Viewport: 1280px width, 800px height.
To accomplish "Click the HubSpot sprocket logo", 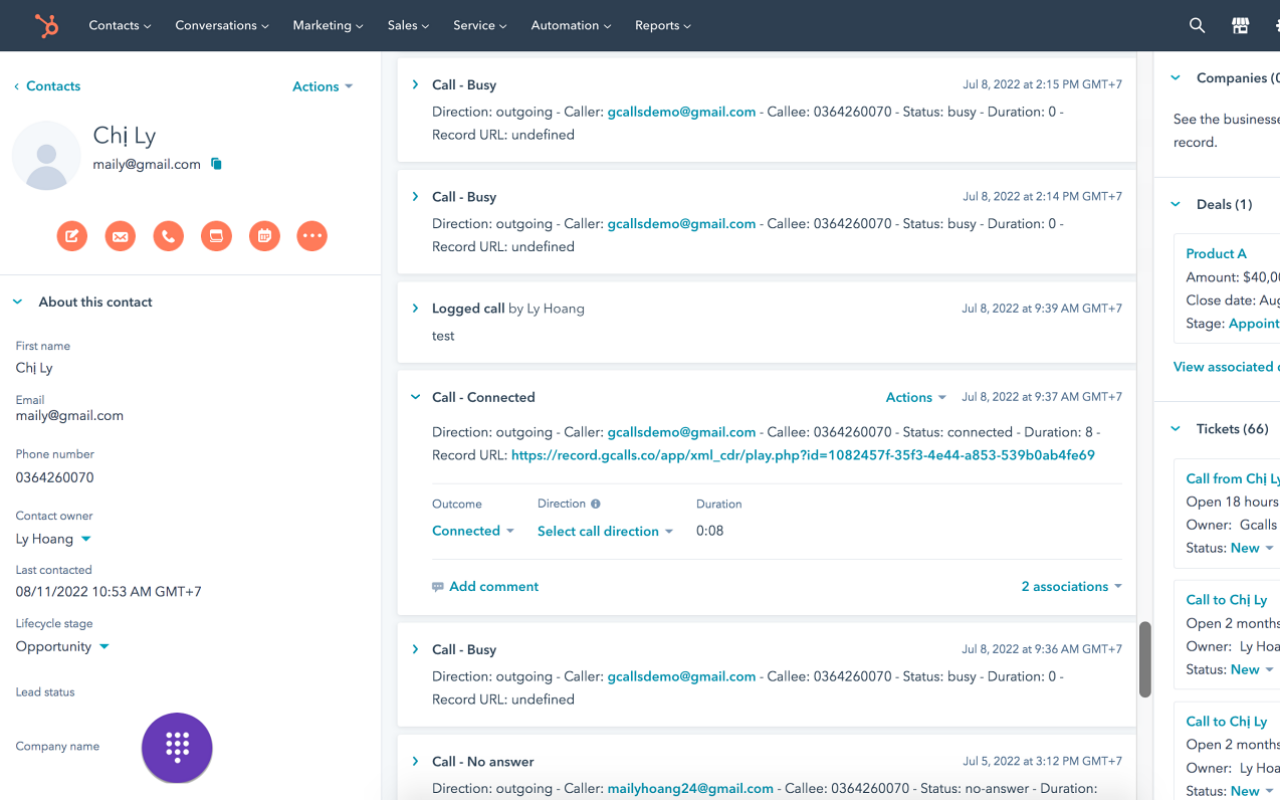I will 46,25.
